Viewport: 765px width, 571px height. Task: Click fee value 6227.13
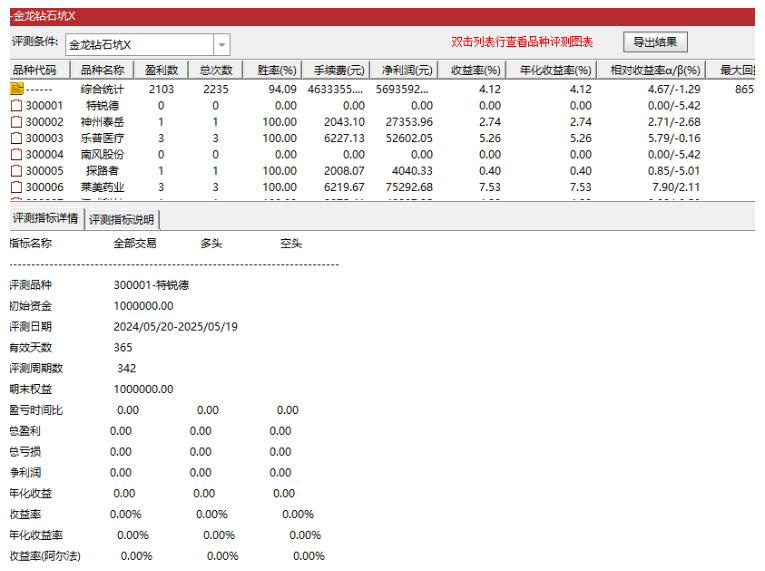click(x=344, y=138)
